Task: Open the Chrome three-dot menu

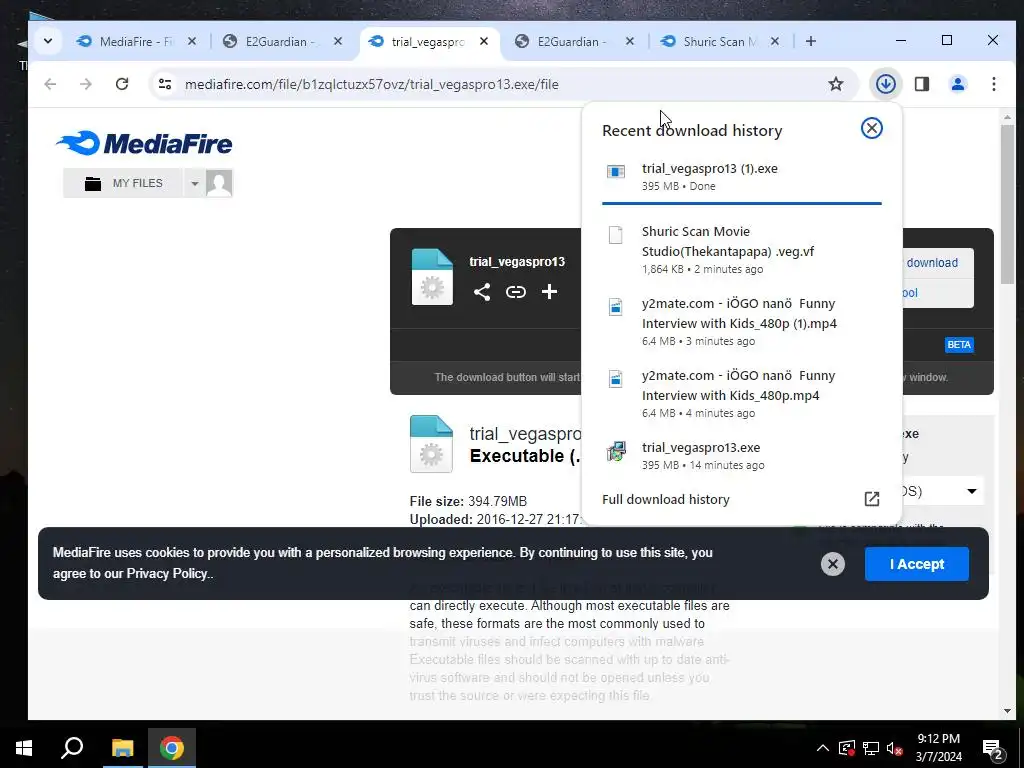Action: [x=993, y=84]
